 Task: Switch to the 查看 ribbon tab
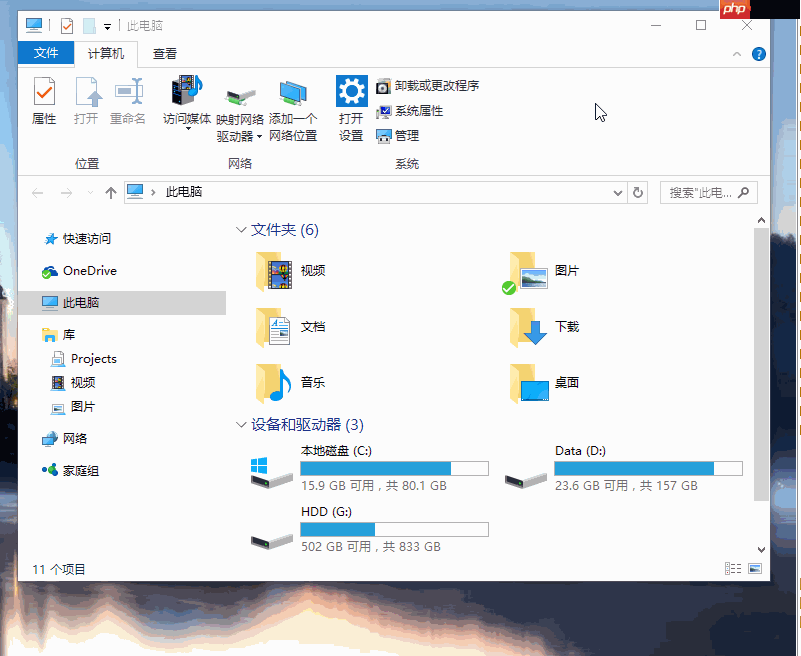pos(166,54)
